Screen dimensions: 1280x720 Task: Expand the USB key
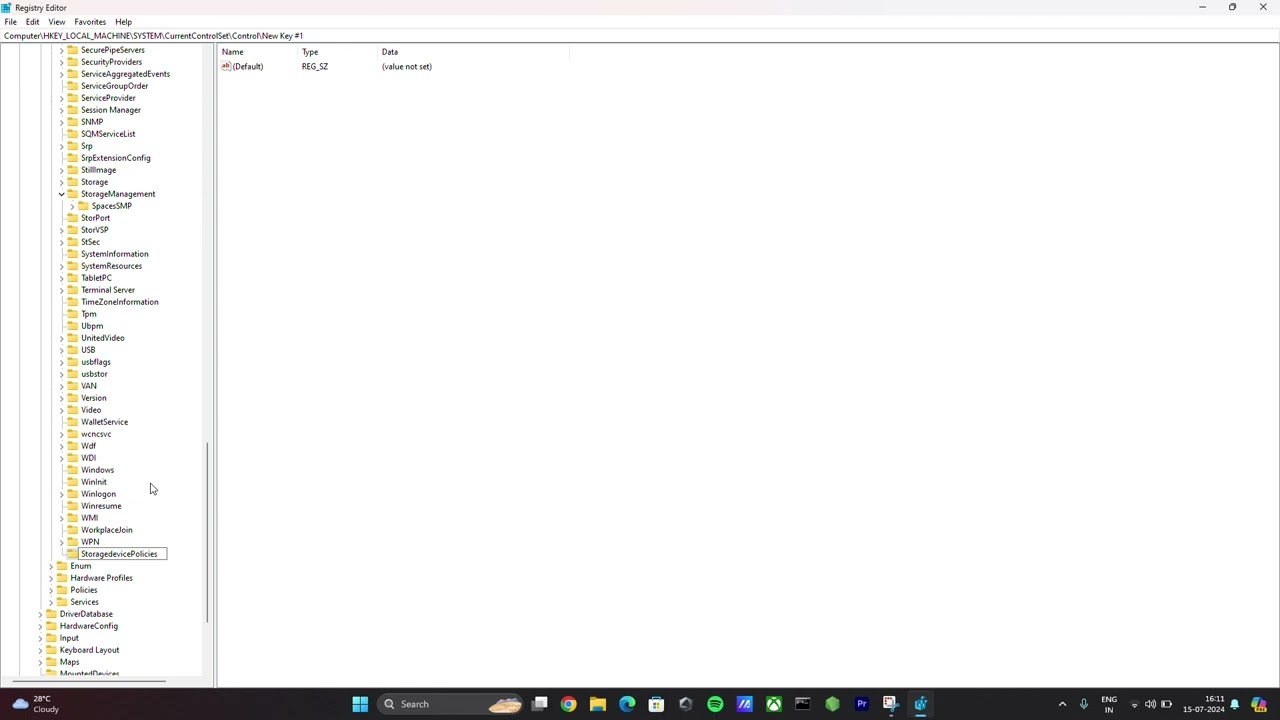[x=62, y=350]
